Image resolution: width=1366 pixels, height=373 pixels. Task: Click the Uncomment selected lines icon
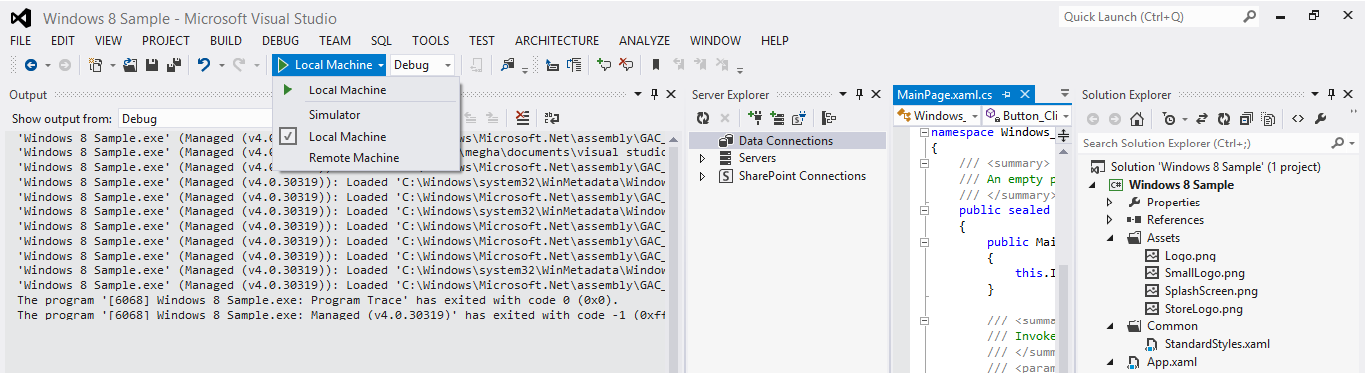click(x=626, y=65)
